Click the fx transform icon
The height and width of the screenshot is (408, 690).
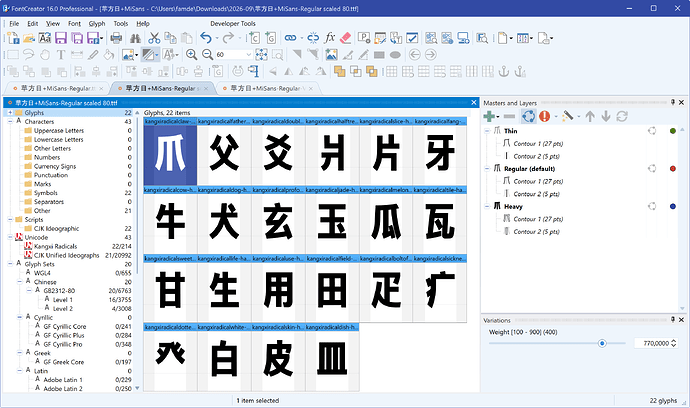click(330, 38)
